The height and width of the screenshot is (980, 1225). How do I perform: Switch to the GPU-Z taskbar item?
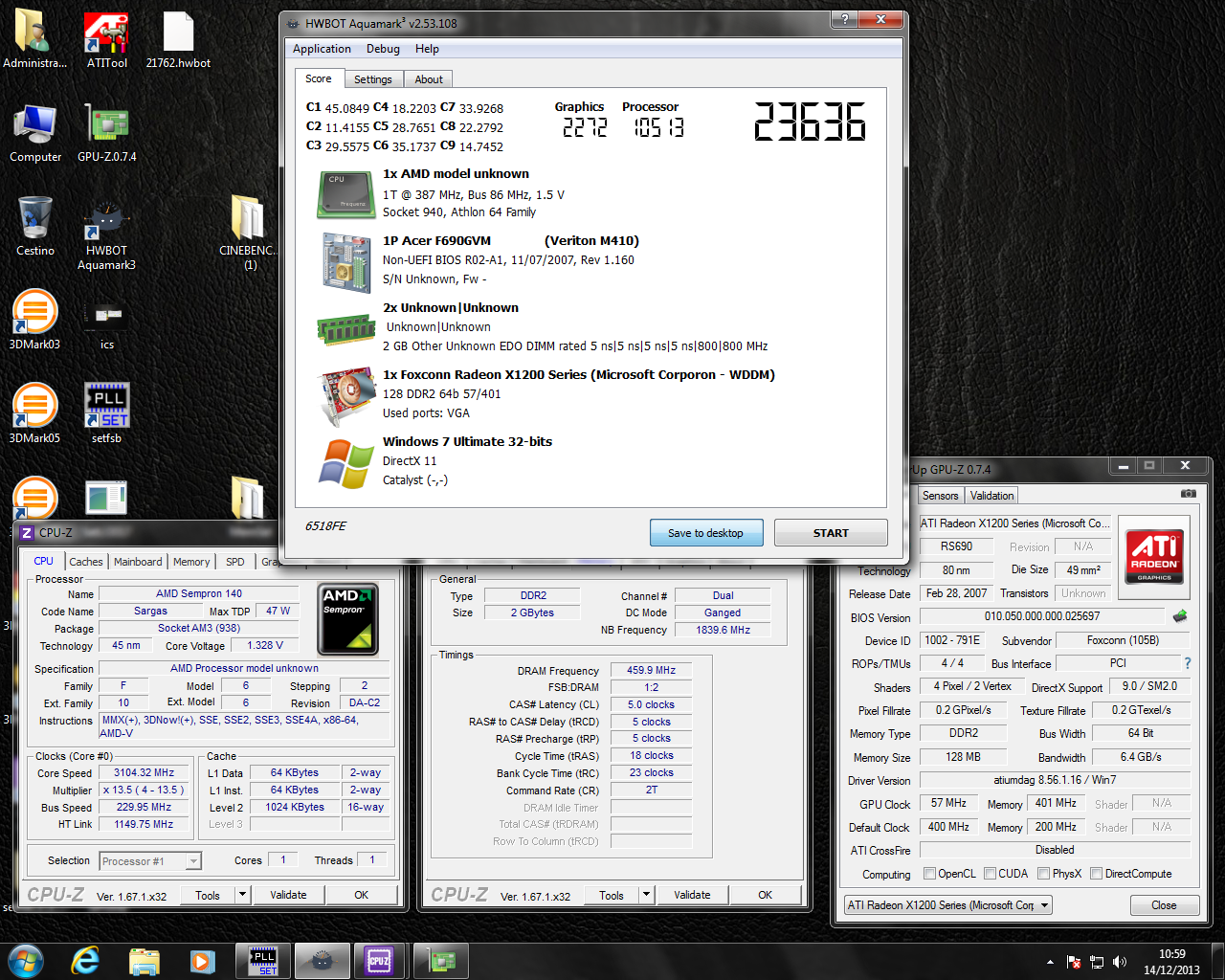pyautogui.click(x=441, y=960)
